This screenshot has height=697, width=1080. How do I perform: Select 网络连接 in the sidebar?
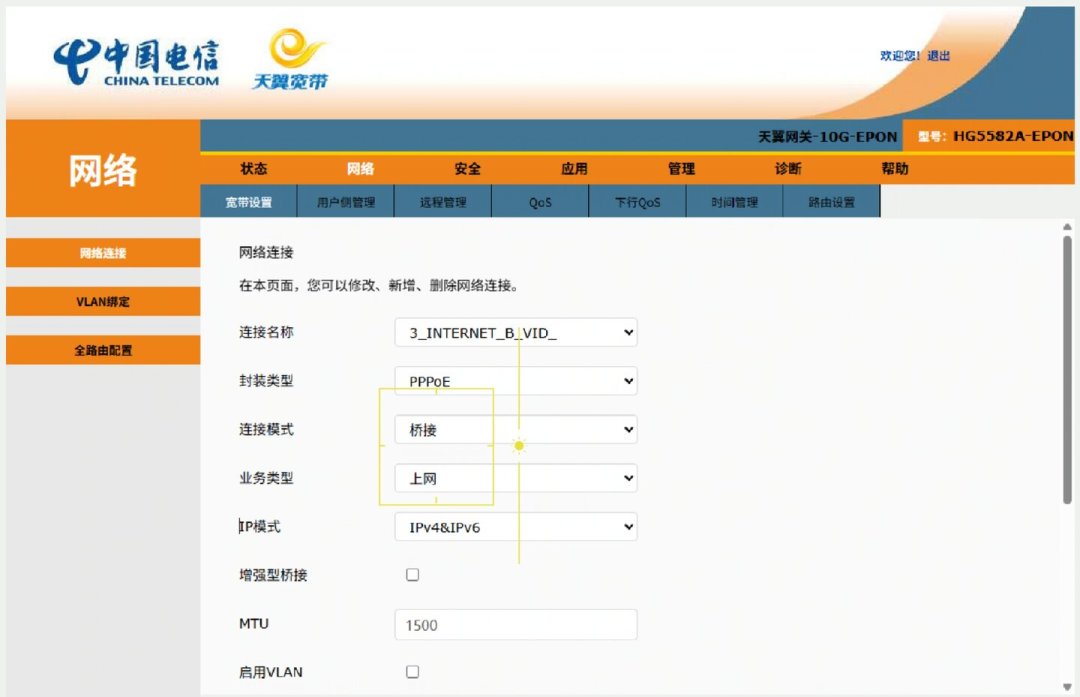click(103, 253)
